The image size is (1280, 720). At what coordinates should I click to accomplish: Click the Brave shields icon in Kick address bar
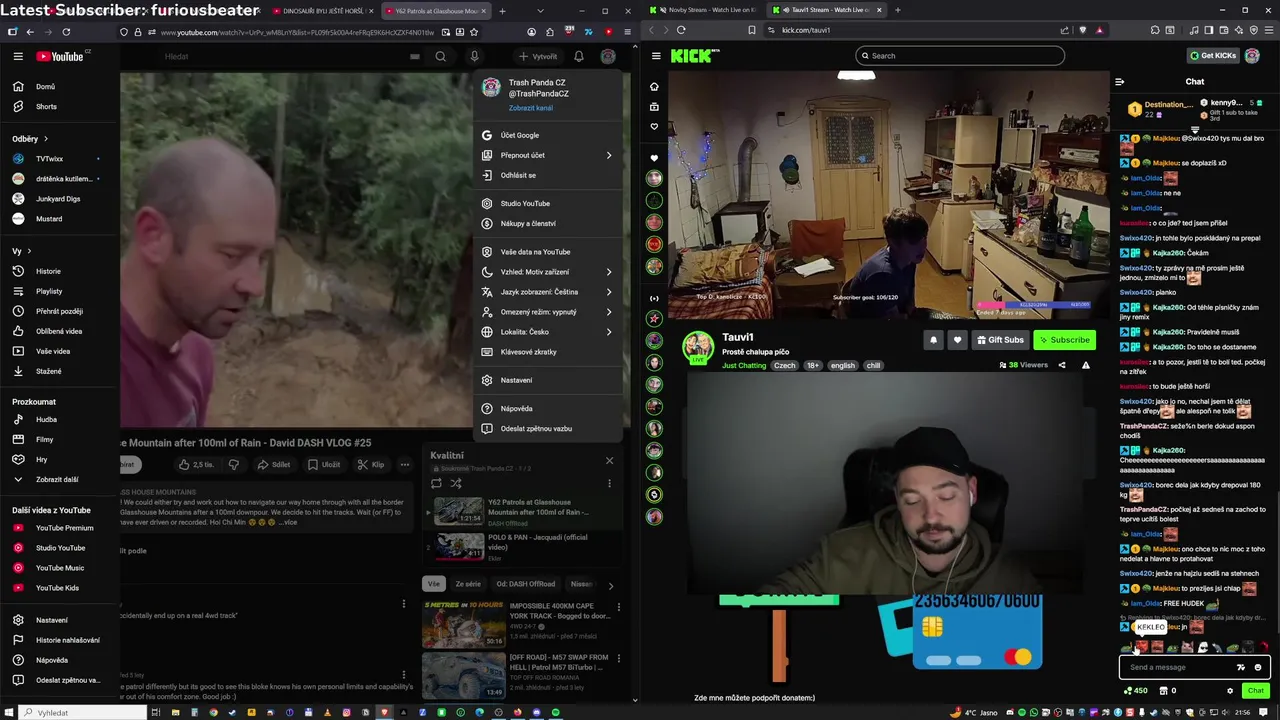1082,30
